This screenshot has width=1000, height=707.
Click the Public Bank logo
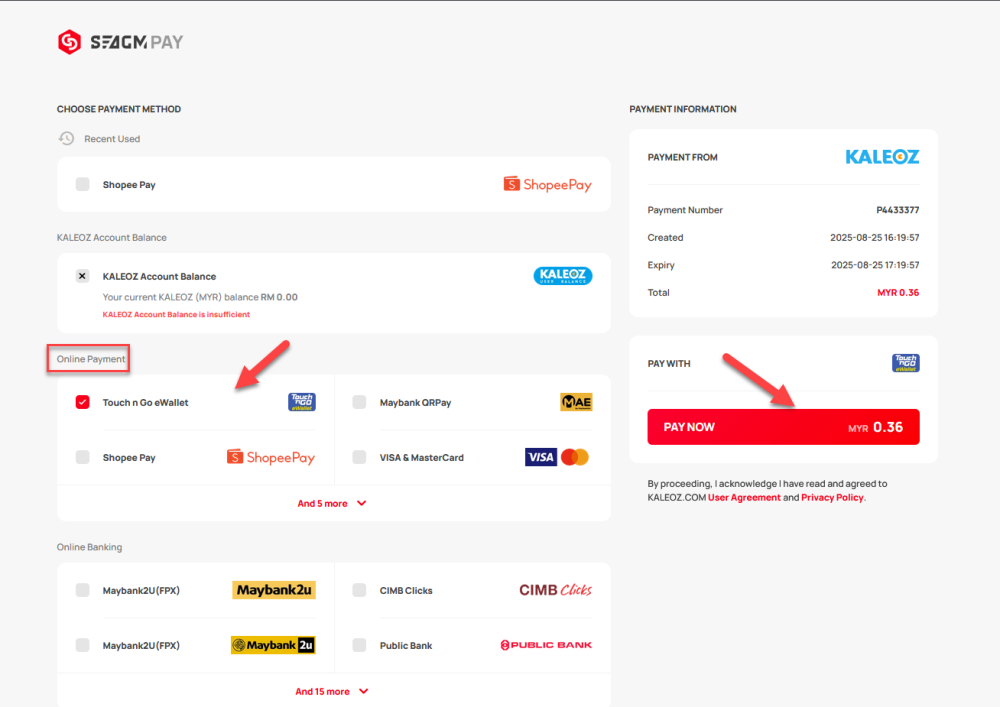click(546, 645)
